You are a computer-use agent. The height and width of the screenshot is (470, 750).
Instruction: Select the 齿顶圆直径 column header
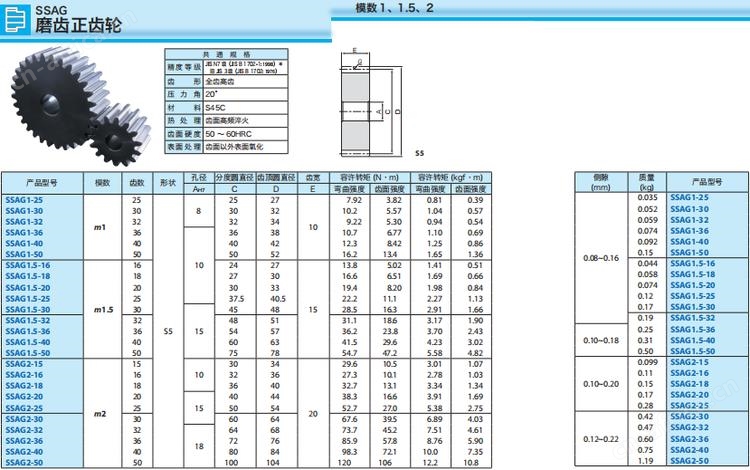274,176
